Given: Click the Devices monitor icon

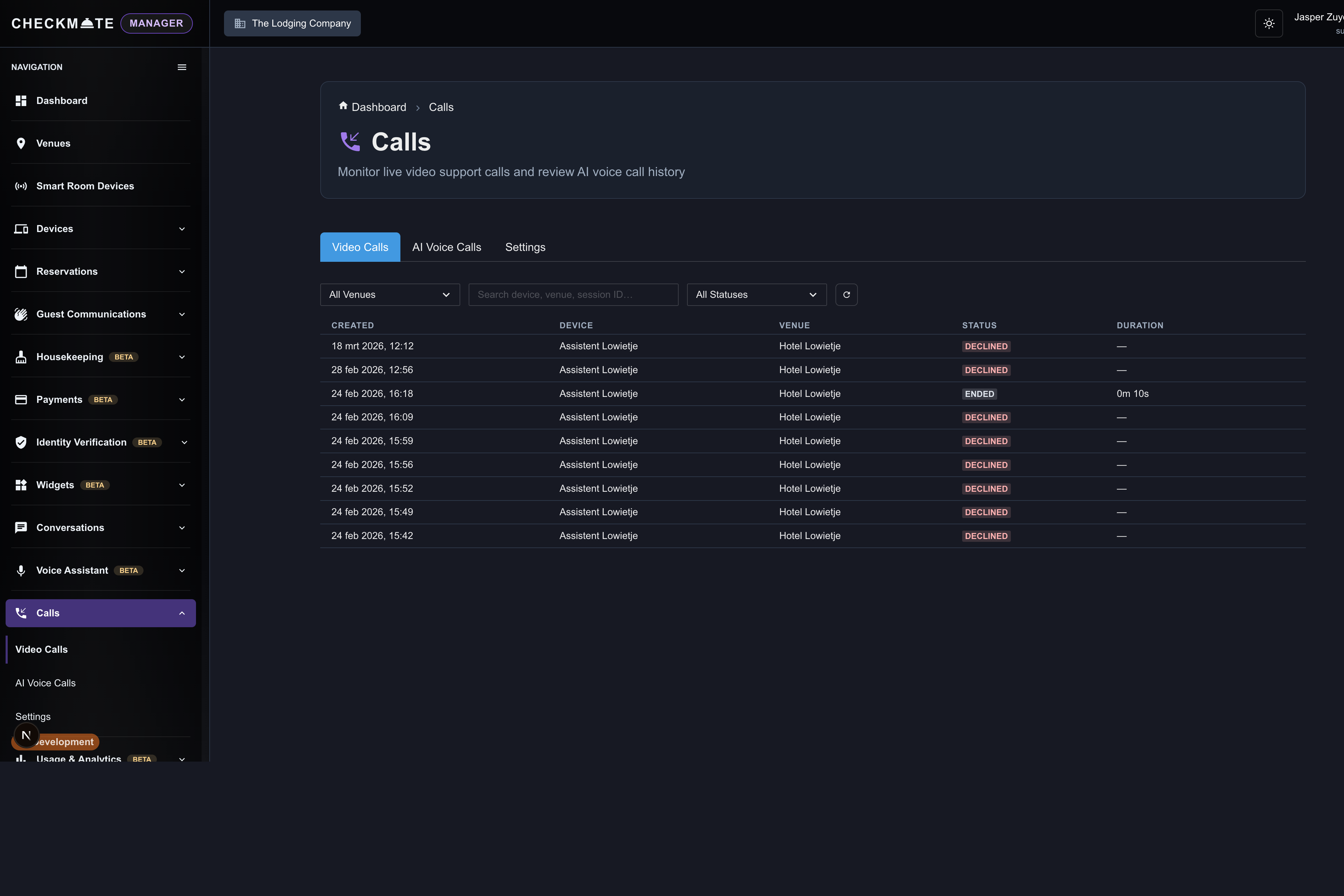Looking at the screenshot, I should coord(21,229).
